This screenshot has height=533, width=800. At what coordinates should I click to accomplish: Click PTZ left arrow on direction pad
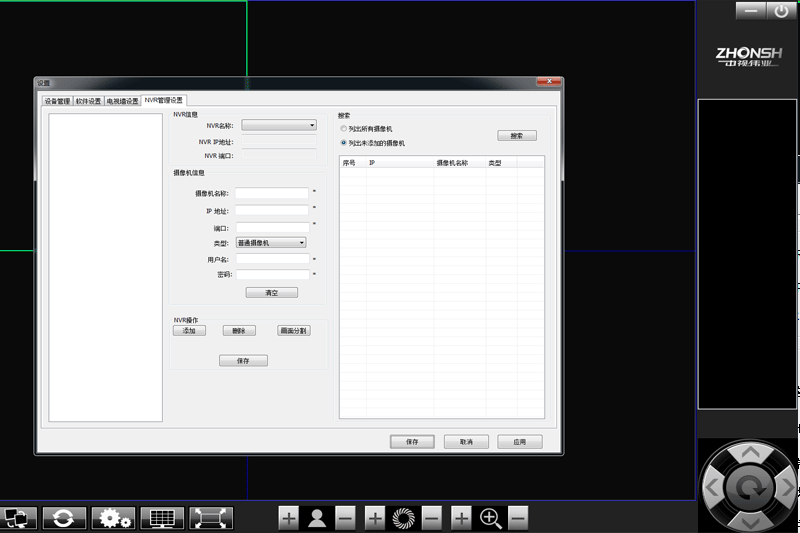[x=712, y=488]
